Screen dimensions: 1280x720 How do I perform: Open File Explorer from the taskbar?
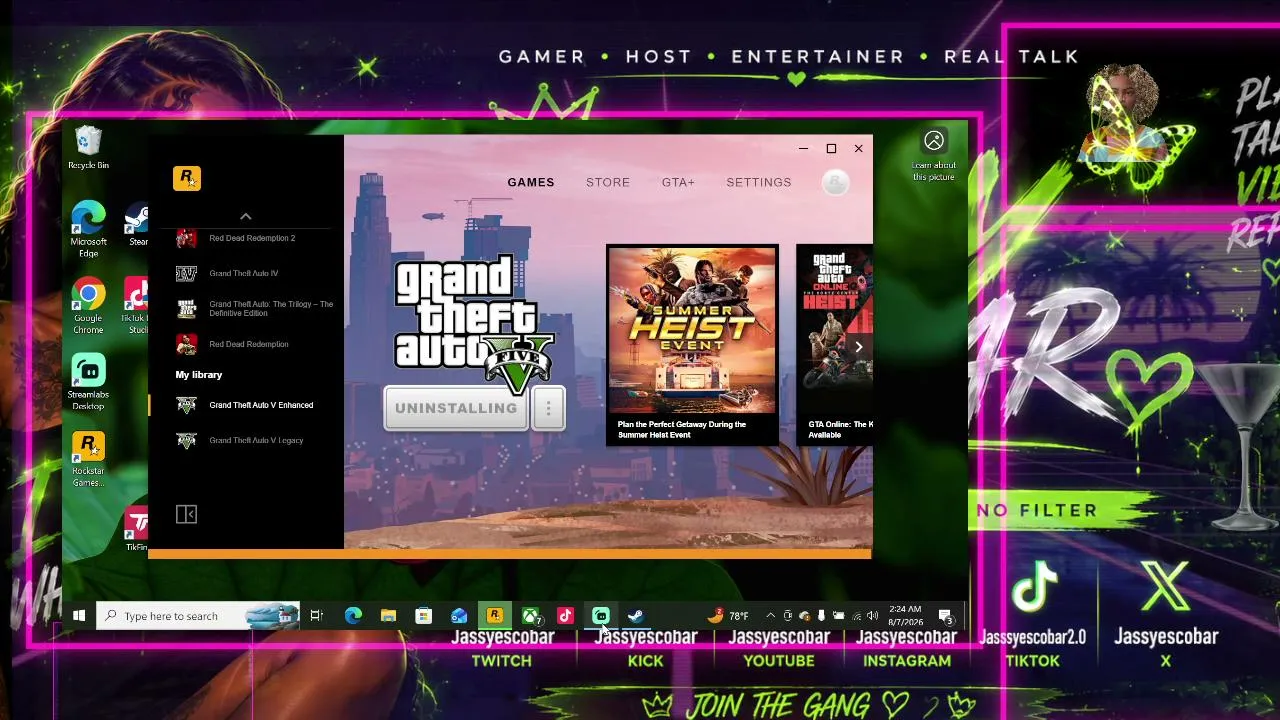pos(388,616)
